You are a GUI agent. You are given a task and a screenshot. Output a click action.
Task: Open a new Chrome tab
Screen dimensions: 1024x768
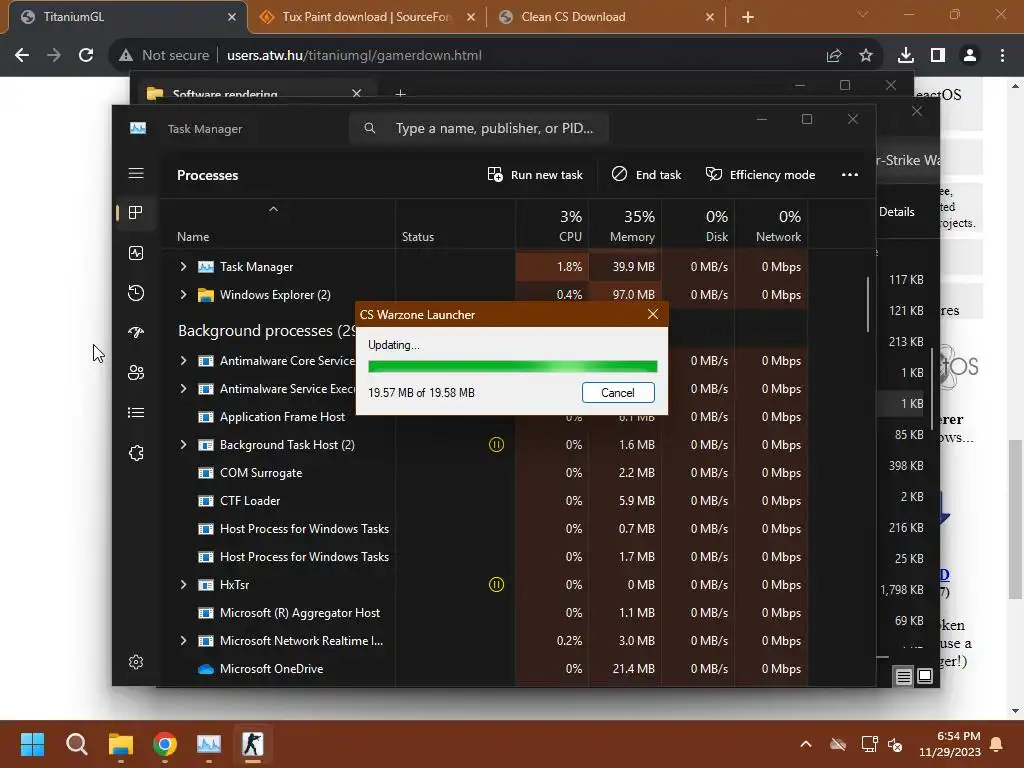click(x=748, y=18)
